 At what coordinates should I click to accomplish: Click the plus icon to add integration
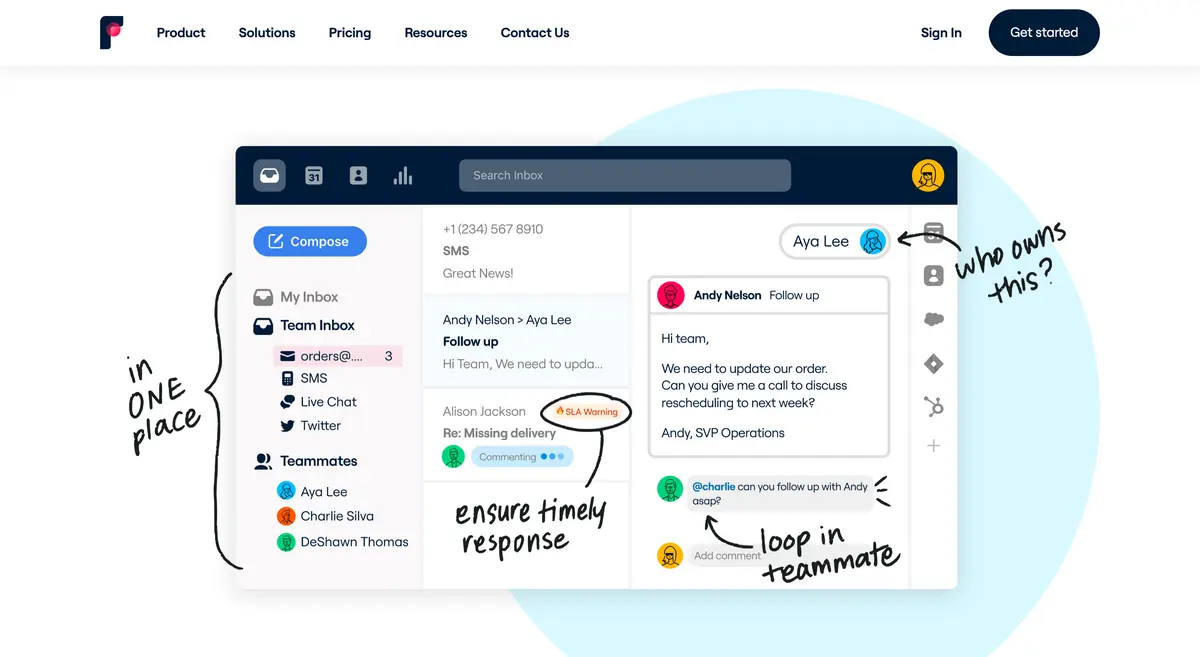[933, 446]
